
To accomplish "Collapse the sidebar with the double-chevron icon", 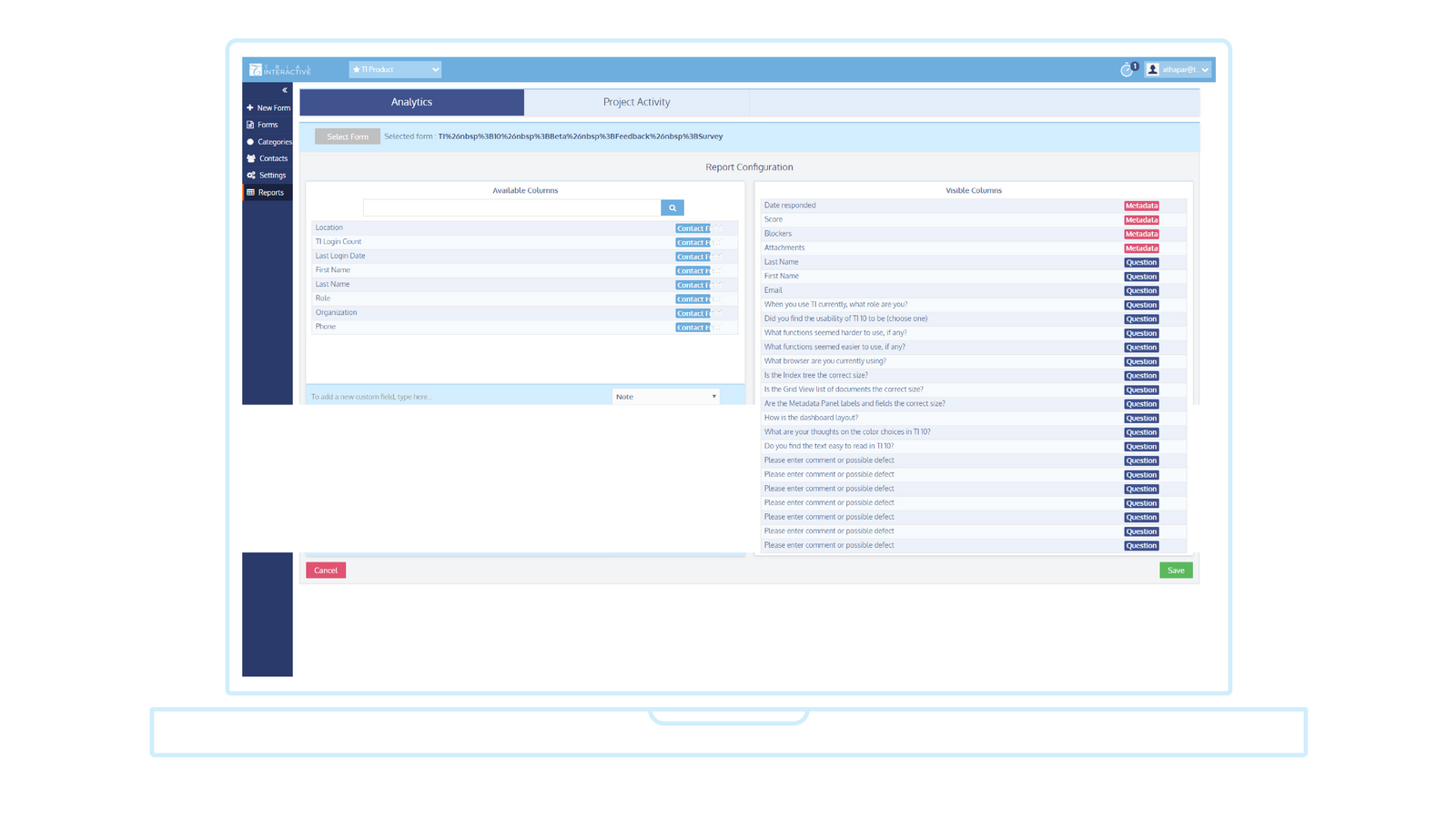I will [285, 90].
